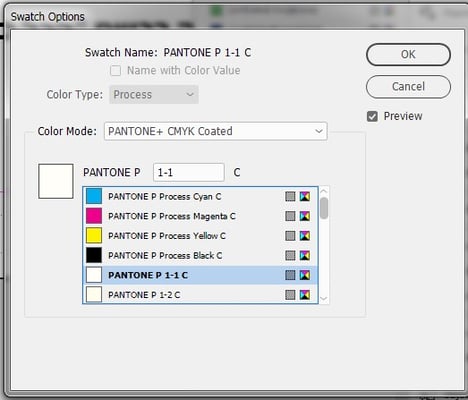Open the Color Mode PANTONE+ CMYK Coated dropdown
Viewport: 468px width, 400px height.
pyautogui.click(x=216, y=131)
